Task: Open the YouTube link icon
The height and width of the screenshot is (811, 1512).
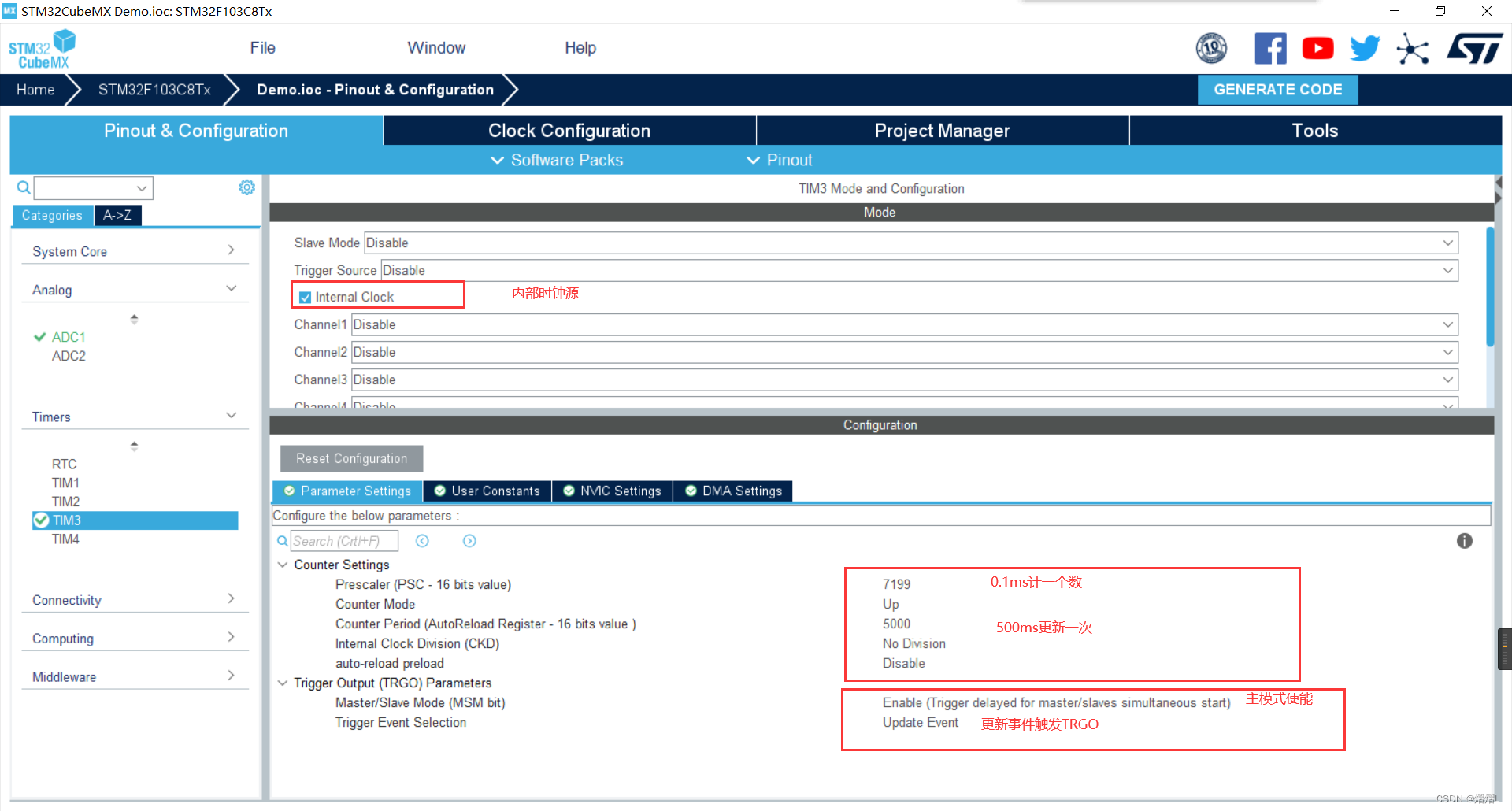Action: pos(1317,49)
